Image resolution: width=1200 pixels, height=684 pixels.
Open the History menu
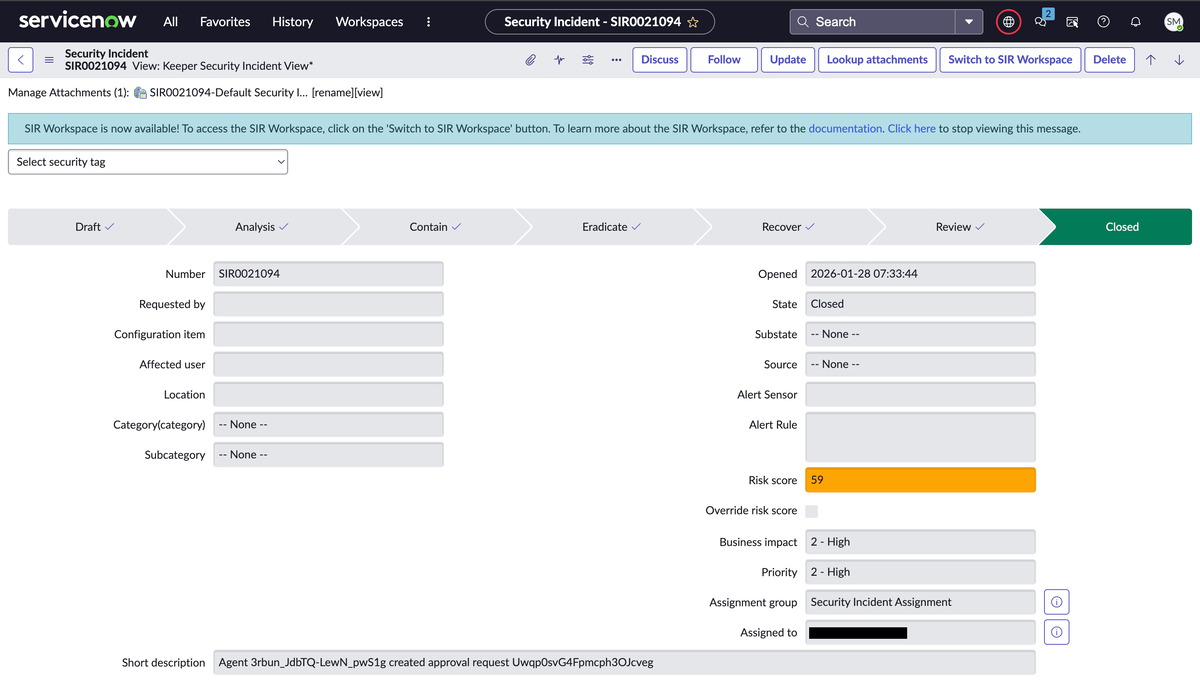coord(292,22)
